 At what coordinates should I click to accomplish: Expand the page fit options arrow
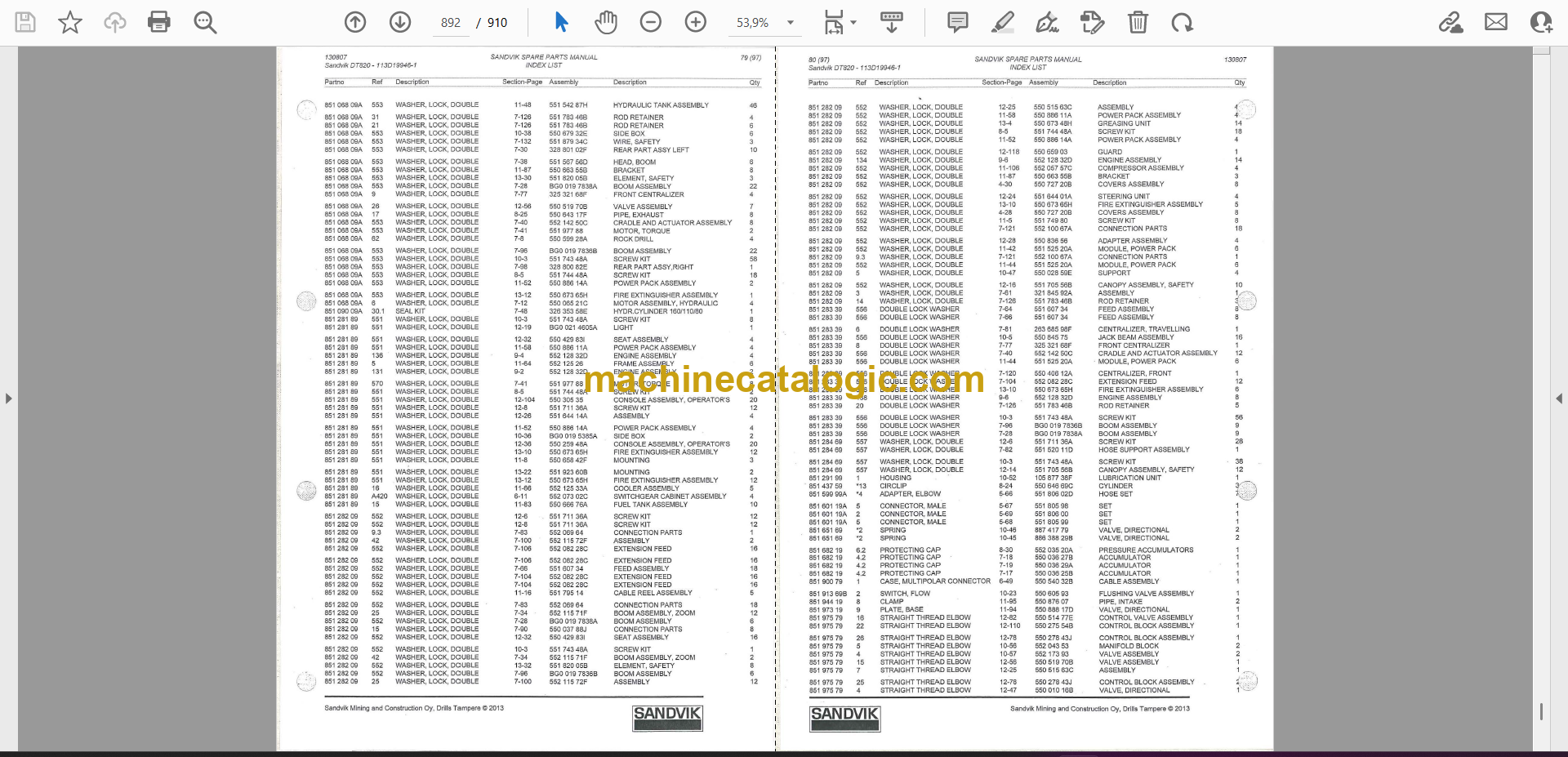tap(853, 23)
